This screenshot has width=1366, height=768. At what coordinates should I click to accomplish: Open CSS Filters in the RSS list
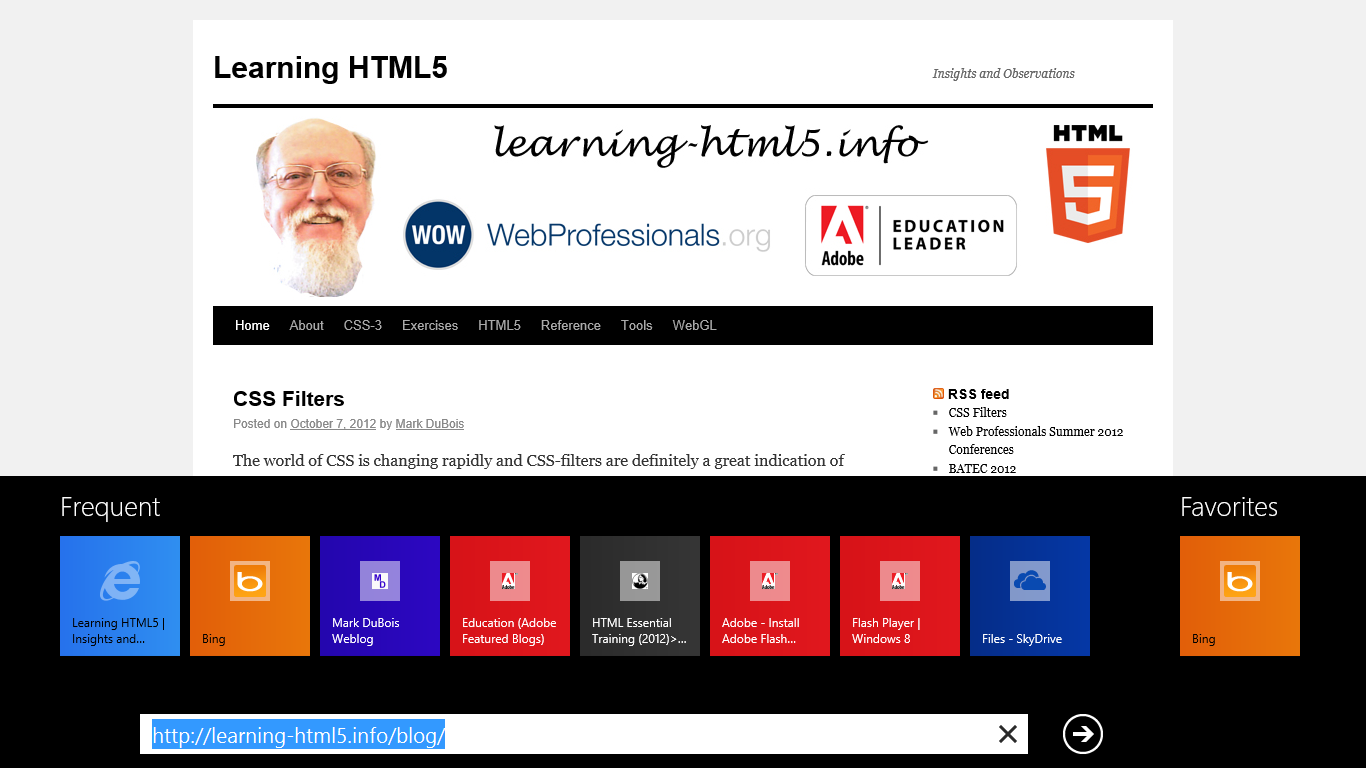978,412
